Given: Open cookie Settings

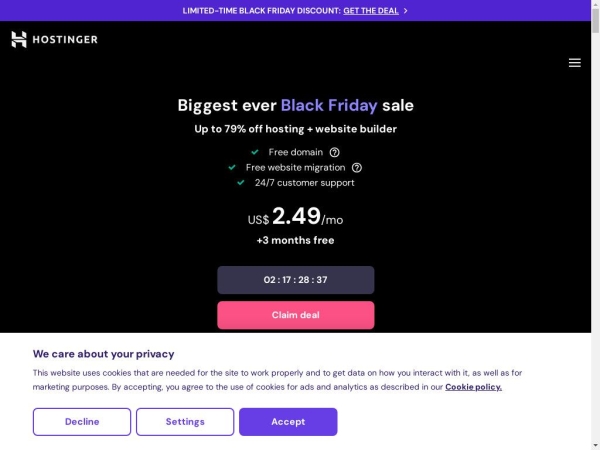Looking at the screenshot, I should tap(185, 422).
